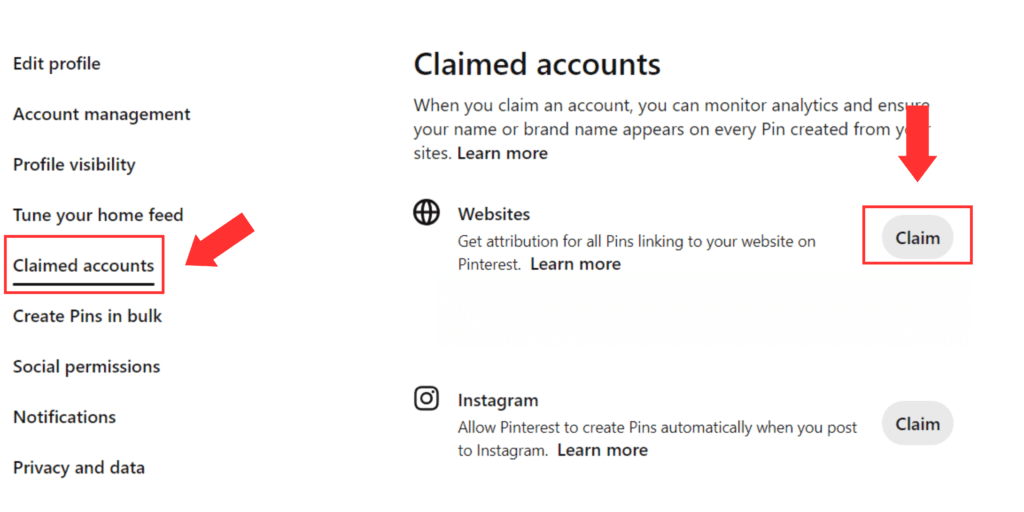Viewport: 1024px width, 512px height.
Task: Click the Instagram logo icon
Action: click(x=426, y=398)
